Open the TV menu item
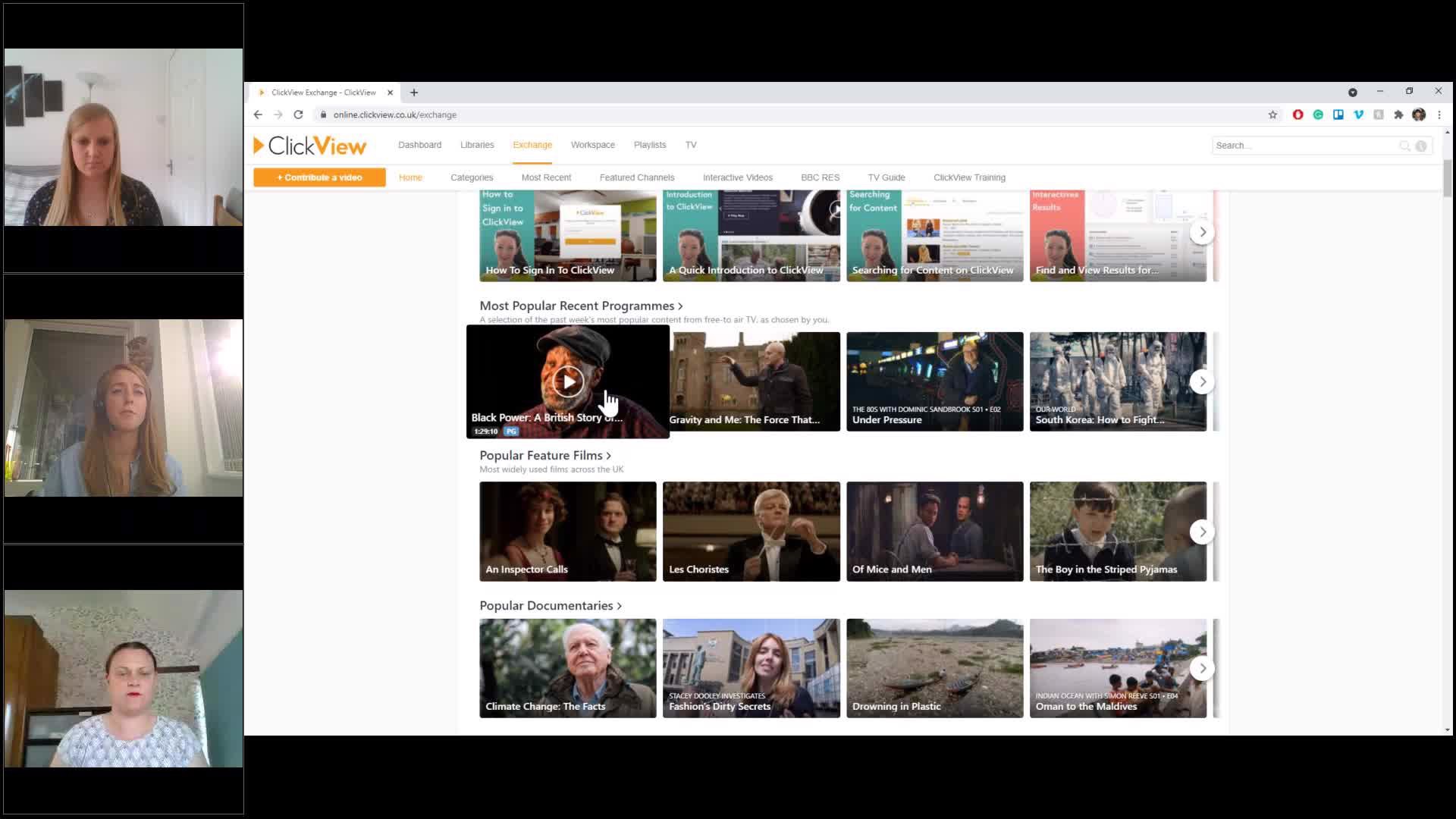Viewport: 1456px width, 819px height. 691,145
